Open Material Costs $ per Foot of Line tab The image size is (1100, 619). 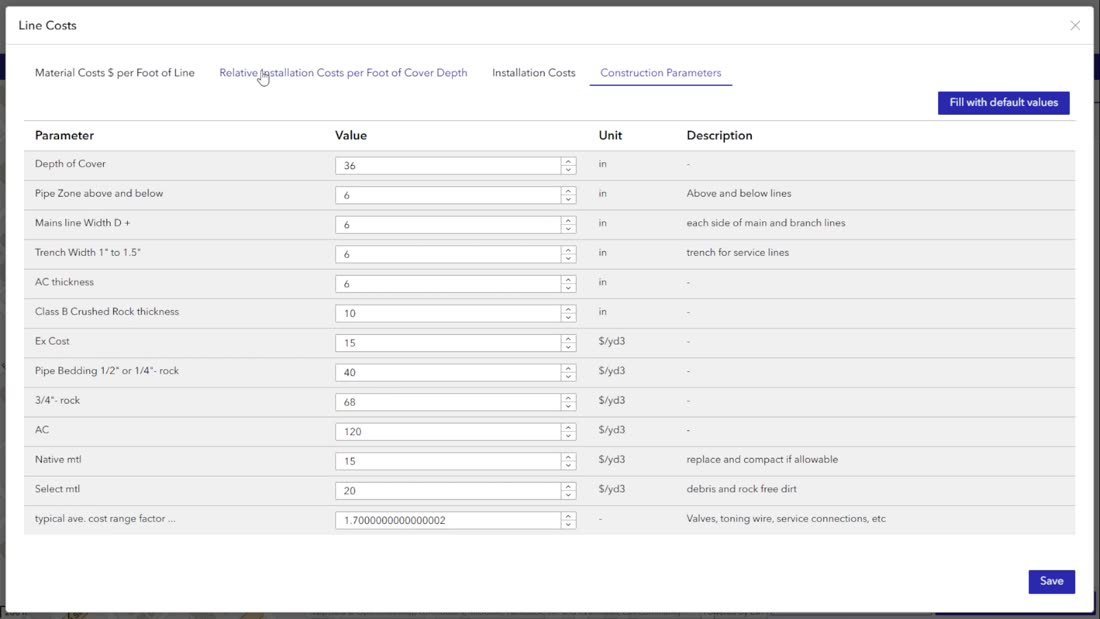[114, 73]
